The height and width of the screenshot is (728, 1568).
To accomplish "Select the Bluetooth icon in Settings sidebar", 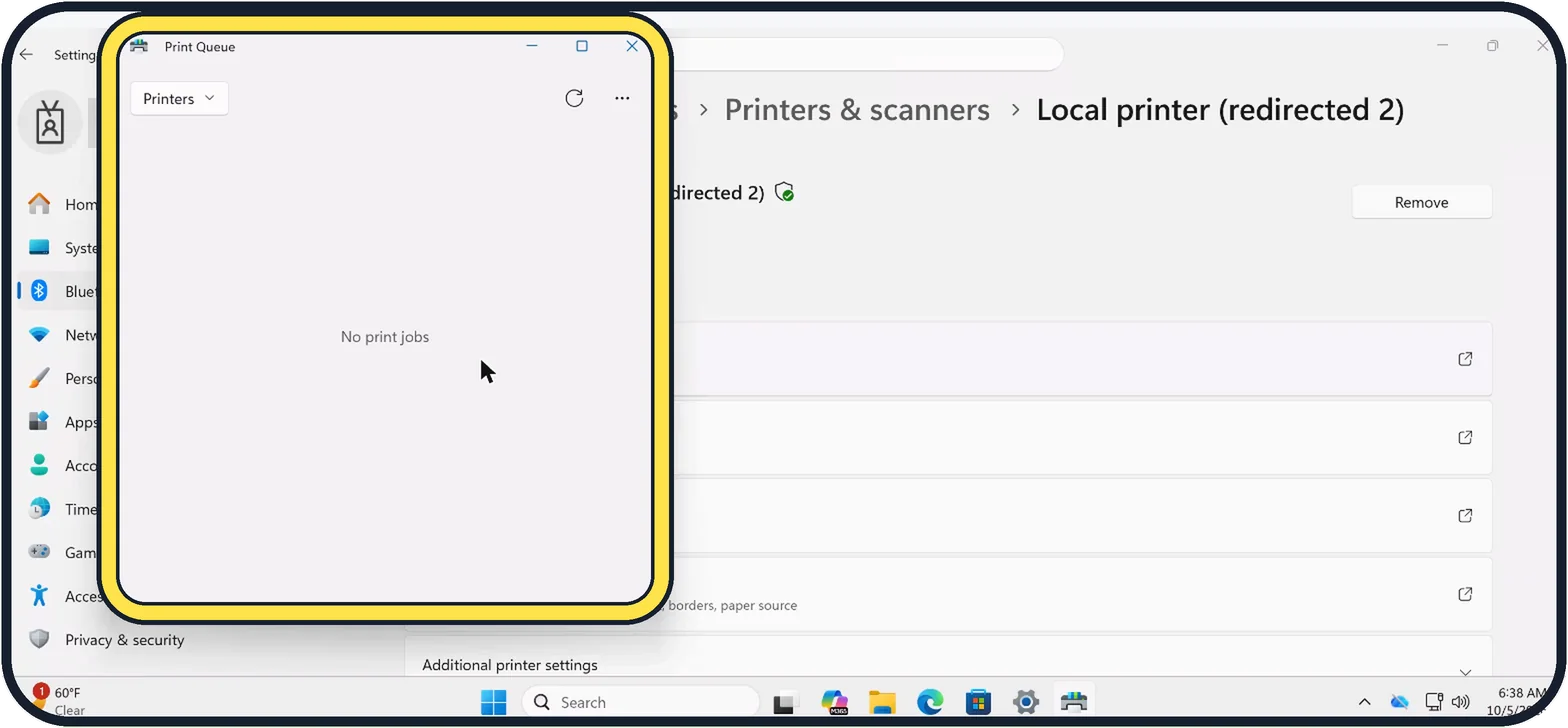I will point(39,291).
